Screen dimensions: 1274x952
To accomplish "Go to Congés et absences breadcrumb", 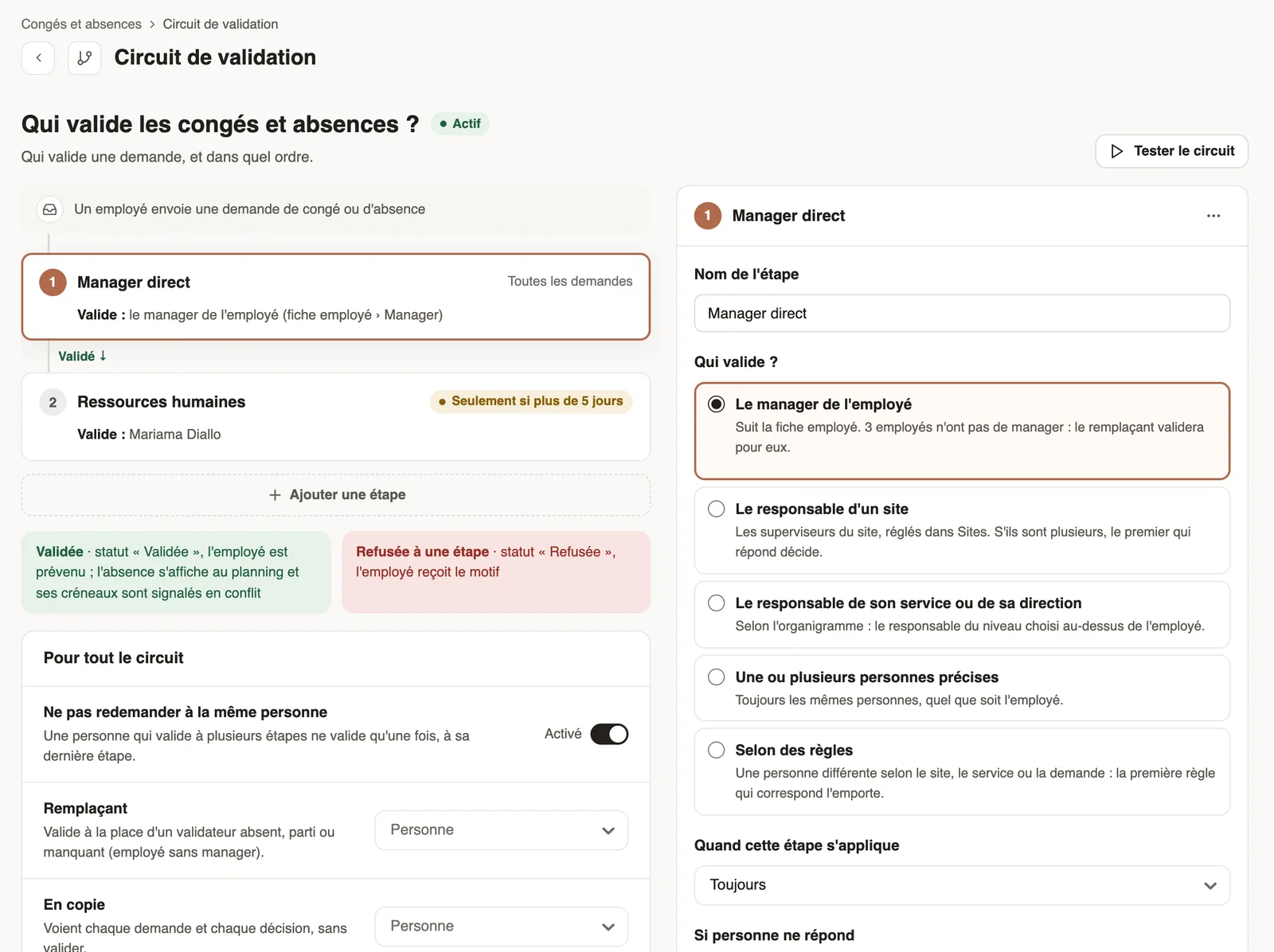I will (81, 24).
